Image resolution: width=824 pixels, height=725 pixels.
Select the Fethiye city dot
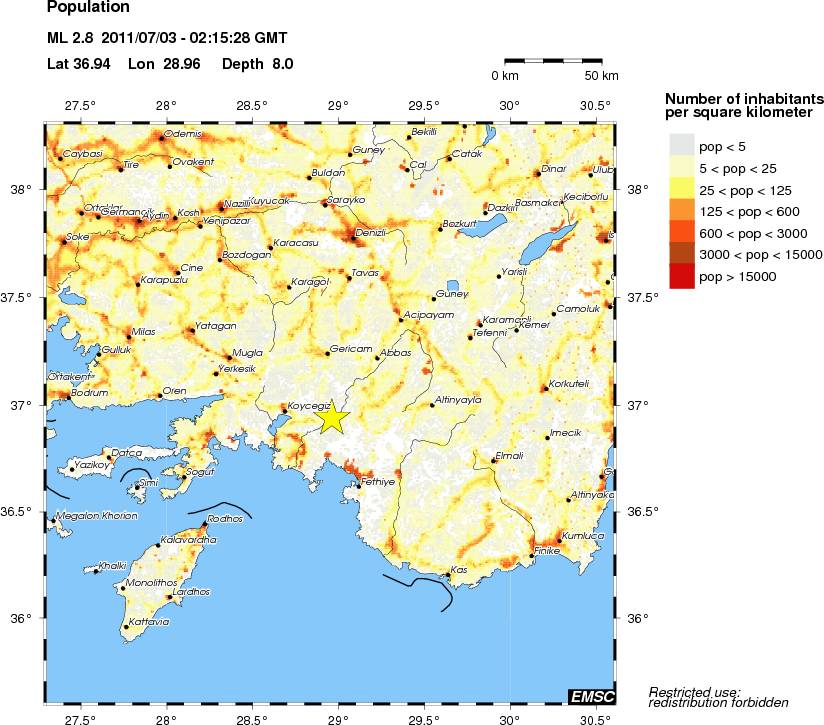click(x=359, y=486)
